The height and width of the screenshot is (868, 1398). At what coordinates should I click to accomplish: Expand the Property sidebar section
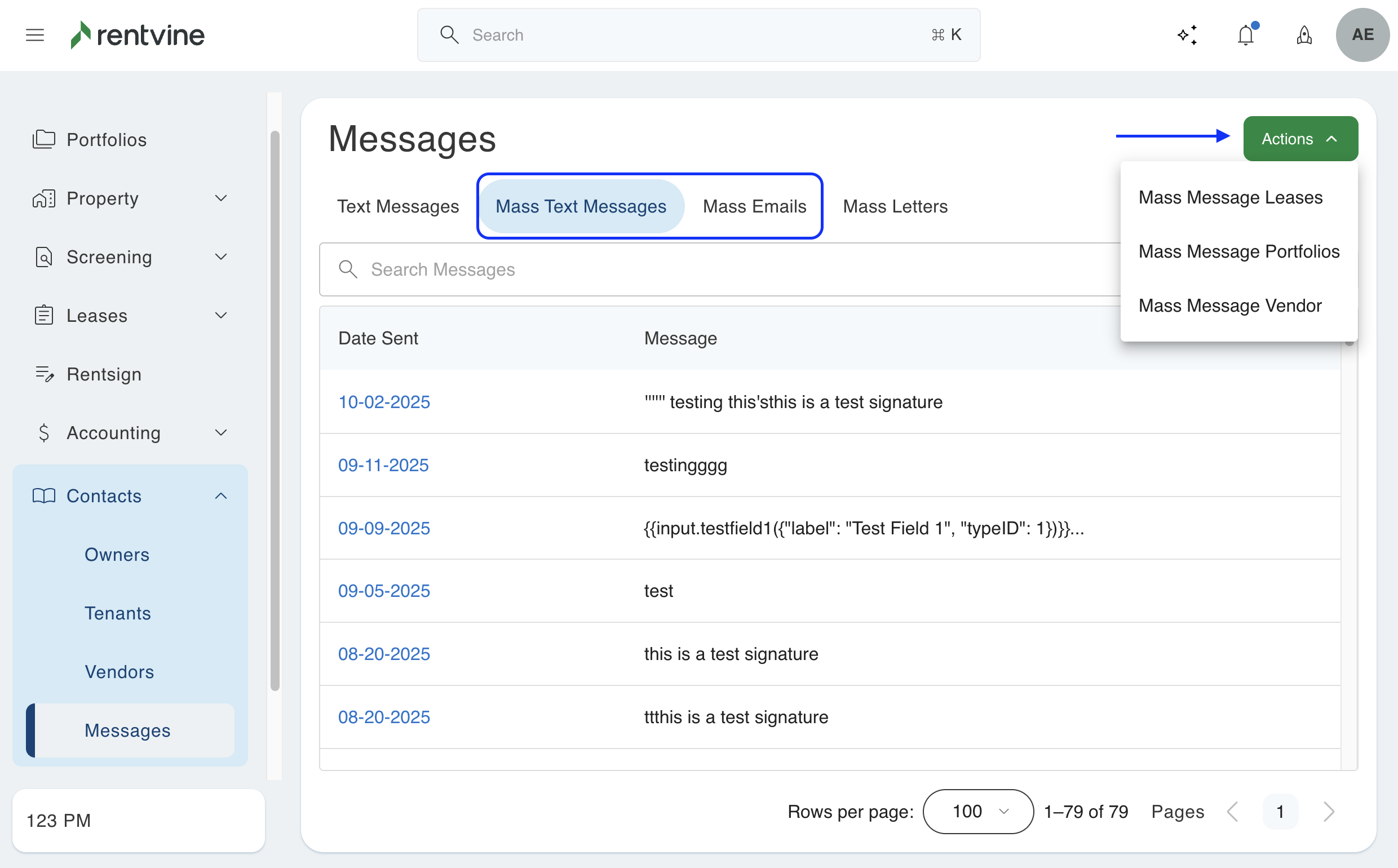(x=221, y=198)
